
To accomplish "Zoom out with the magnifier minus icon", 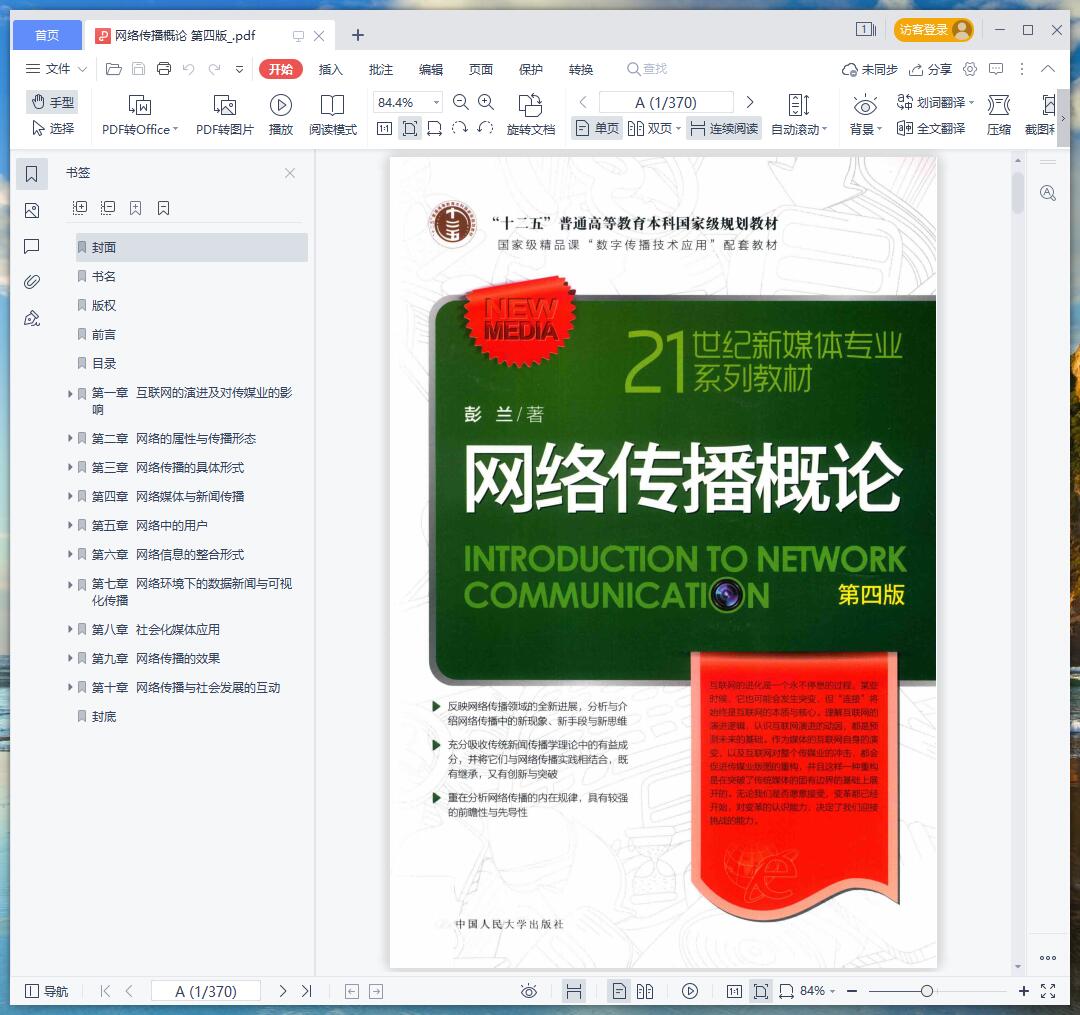I will pyautogui.click(x=461, y=103).
